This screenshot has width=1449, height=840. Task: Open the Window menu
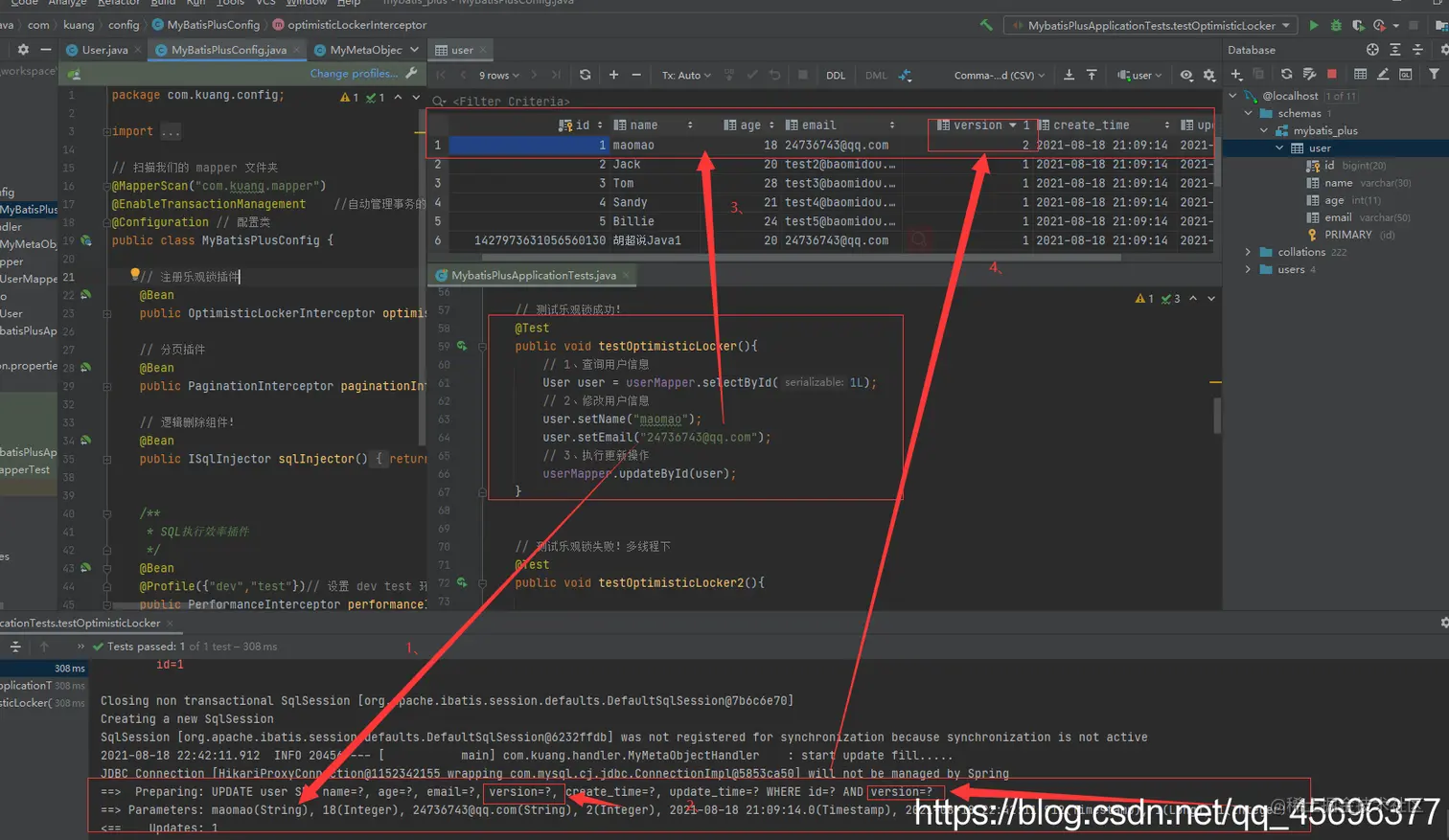click(x=307, y=3)
